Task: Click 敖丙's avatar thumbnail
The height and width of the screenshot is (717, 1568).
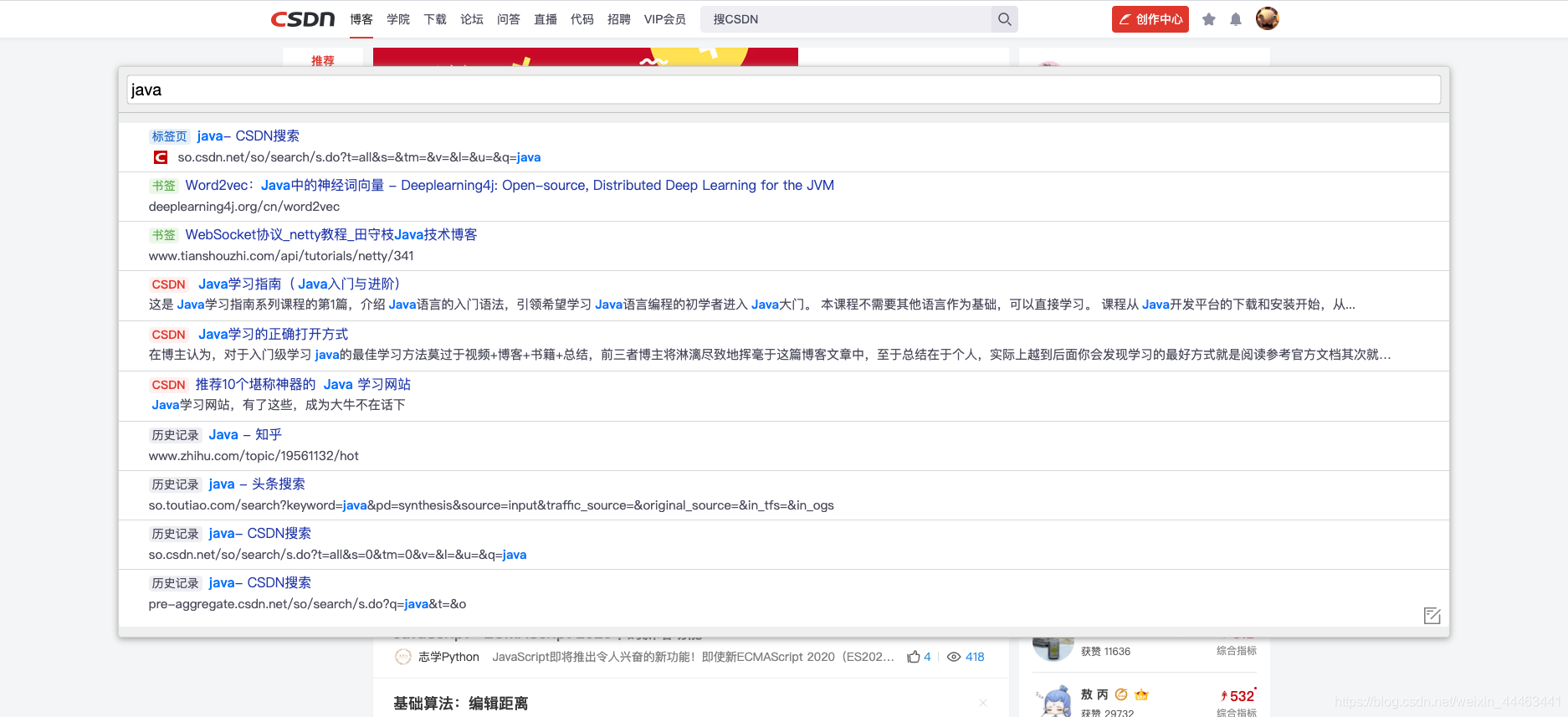Action: [1053, 701]
